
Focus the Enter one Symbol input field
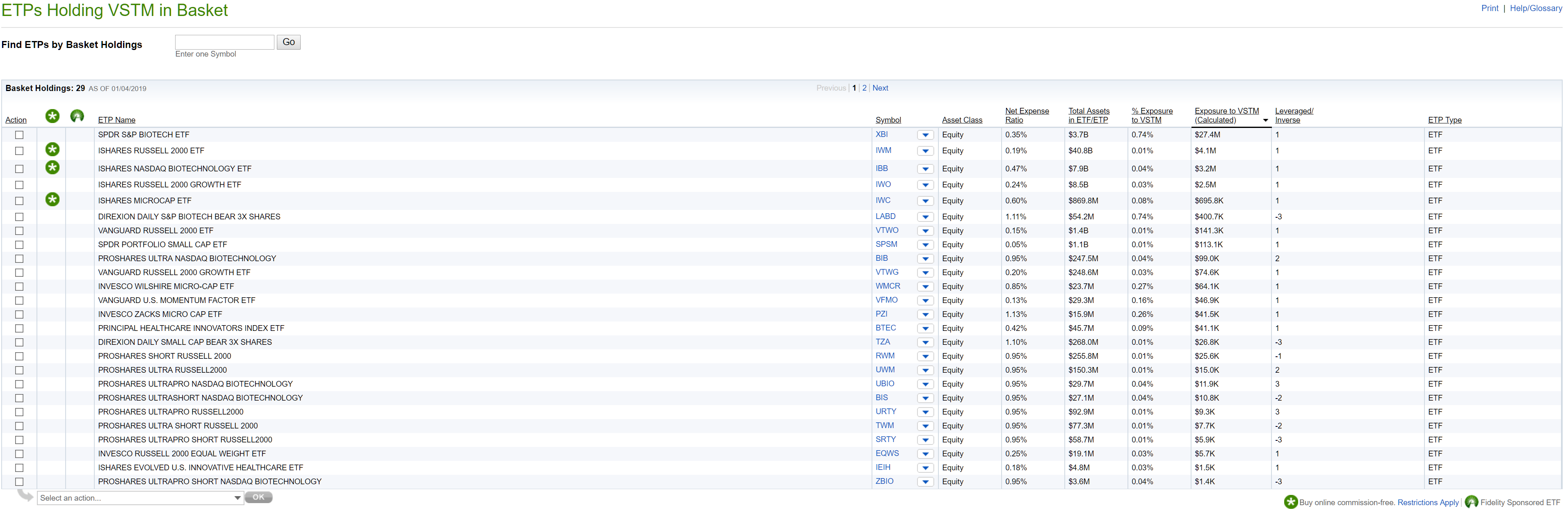(x=225, y=42)
